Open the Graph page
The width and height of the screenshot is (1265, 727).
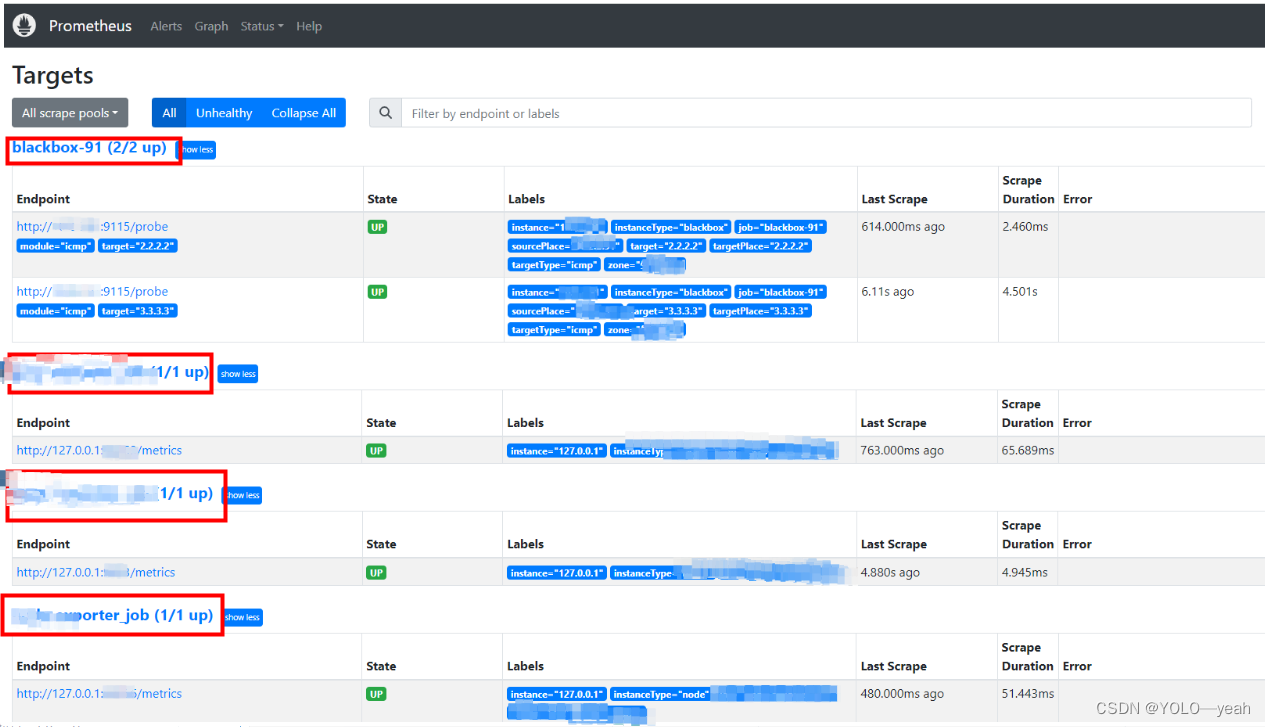click(211, 26)
